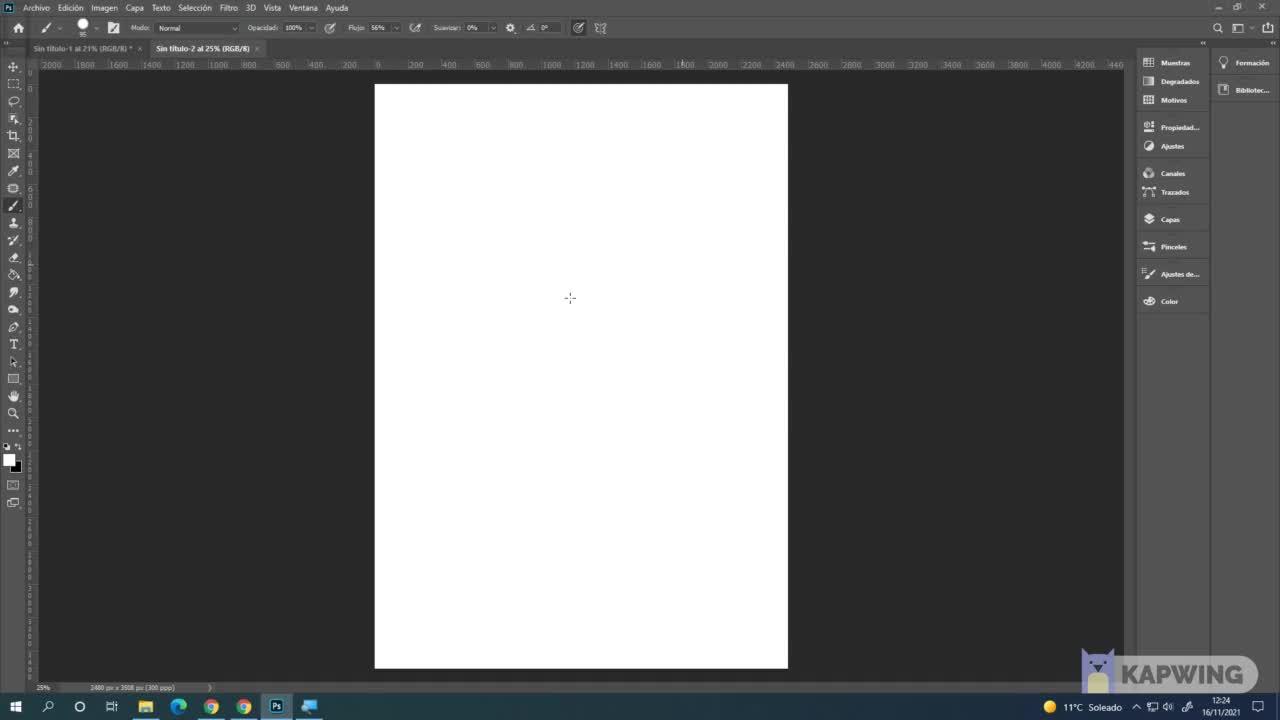Expand the Opacity slider dropdown arrow
This screenshot has height=720, width=1280.
coord(312,28)
